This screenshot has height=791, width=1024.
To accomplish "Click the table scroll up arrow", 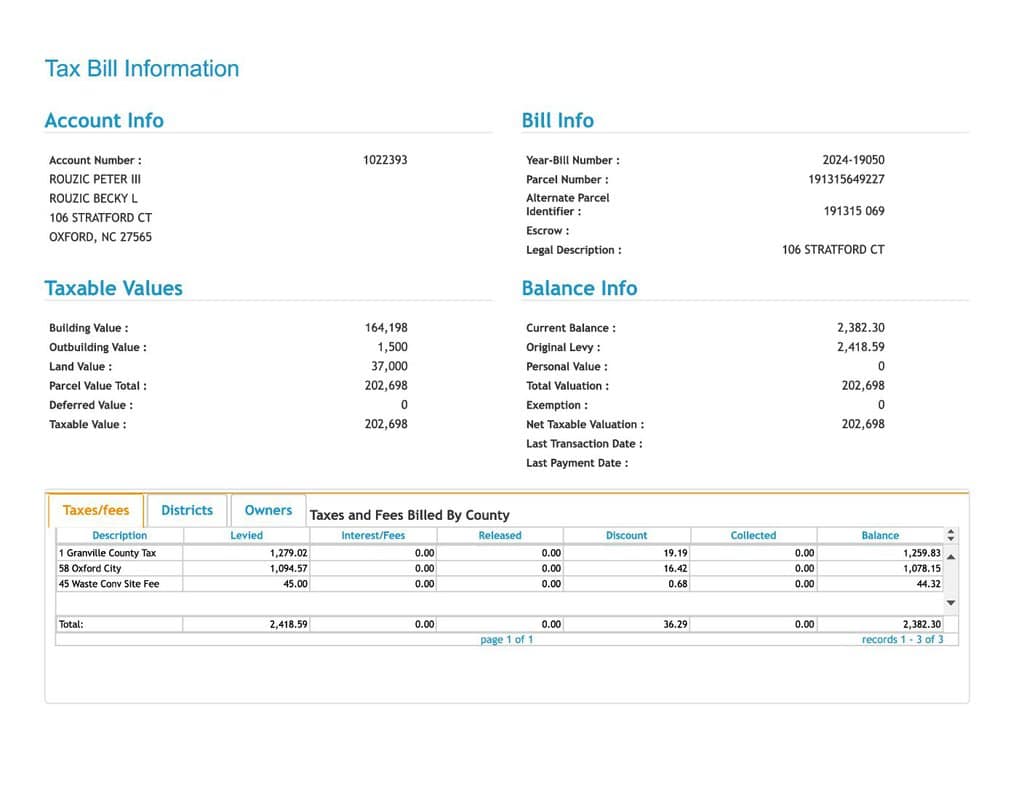I will coord(951,555).
